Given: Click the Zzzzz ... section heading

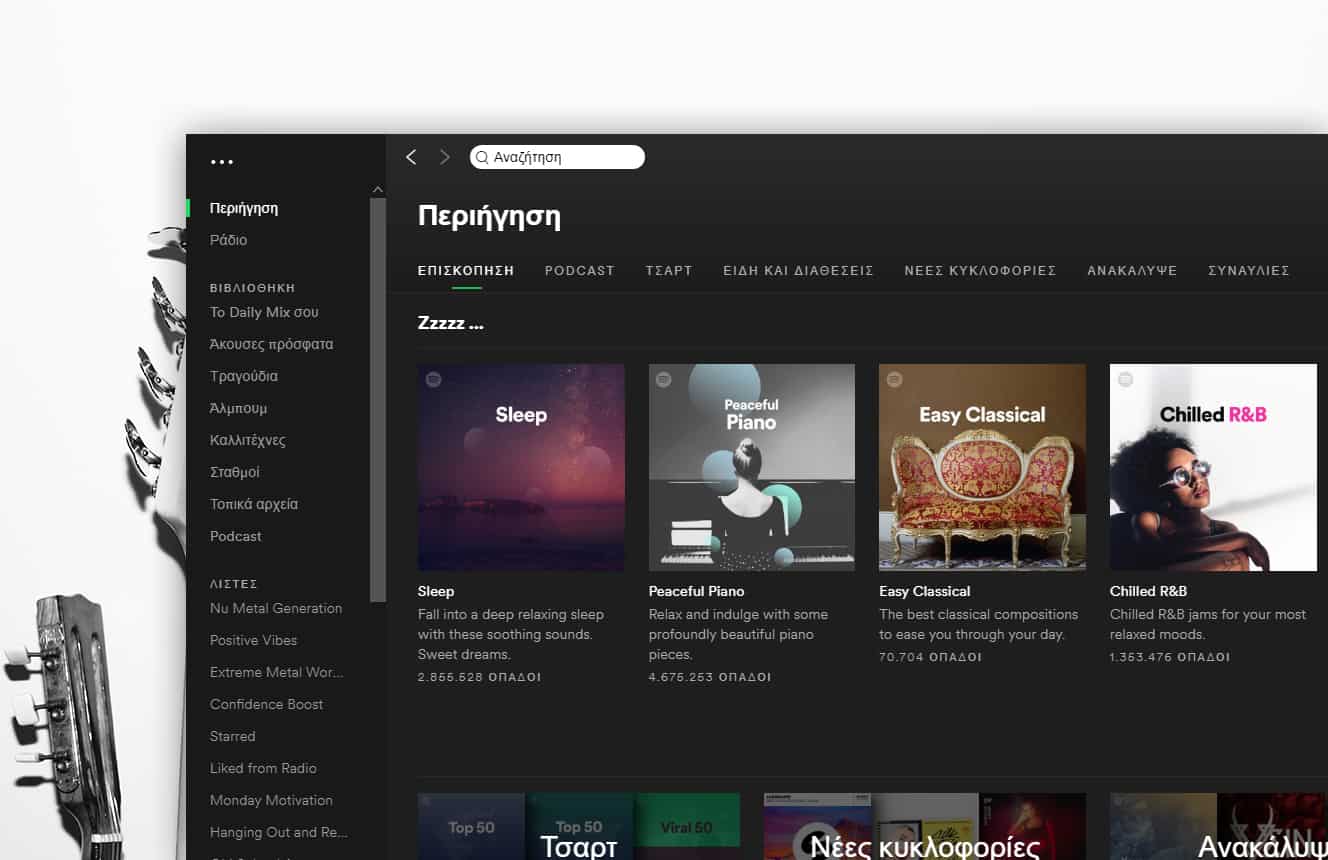Looking at the screenshot, I should click(451, 324).
